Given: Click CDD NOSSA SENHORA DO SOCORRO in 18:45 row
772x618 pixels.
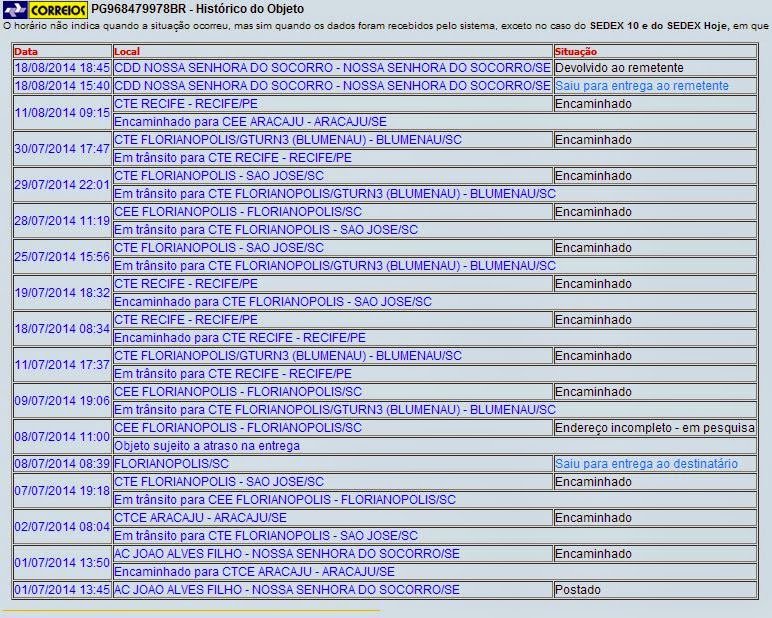Looking at the screenshot, I should [x=332, y=67].
